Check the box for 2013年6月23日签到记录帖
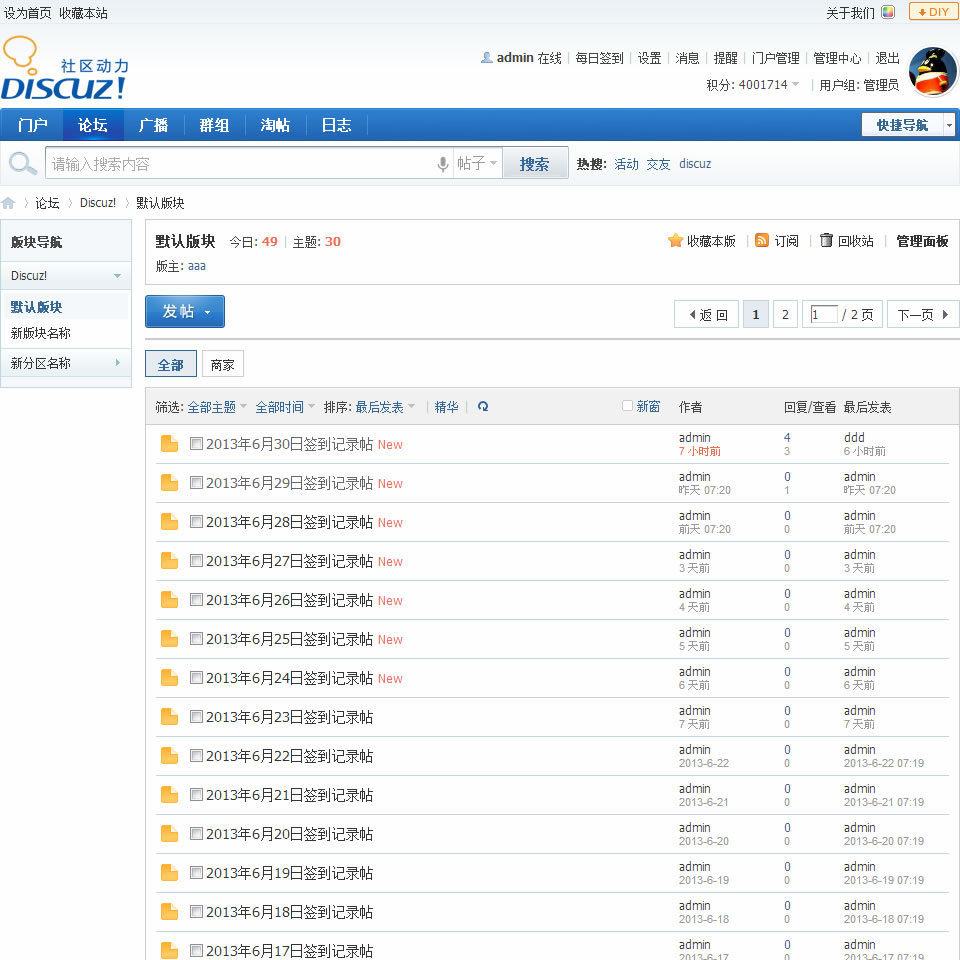The width and height of the screenshot is (960, 960). pos(196,717)
